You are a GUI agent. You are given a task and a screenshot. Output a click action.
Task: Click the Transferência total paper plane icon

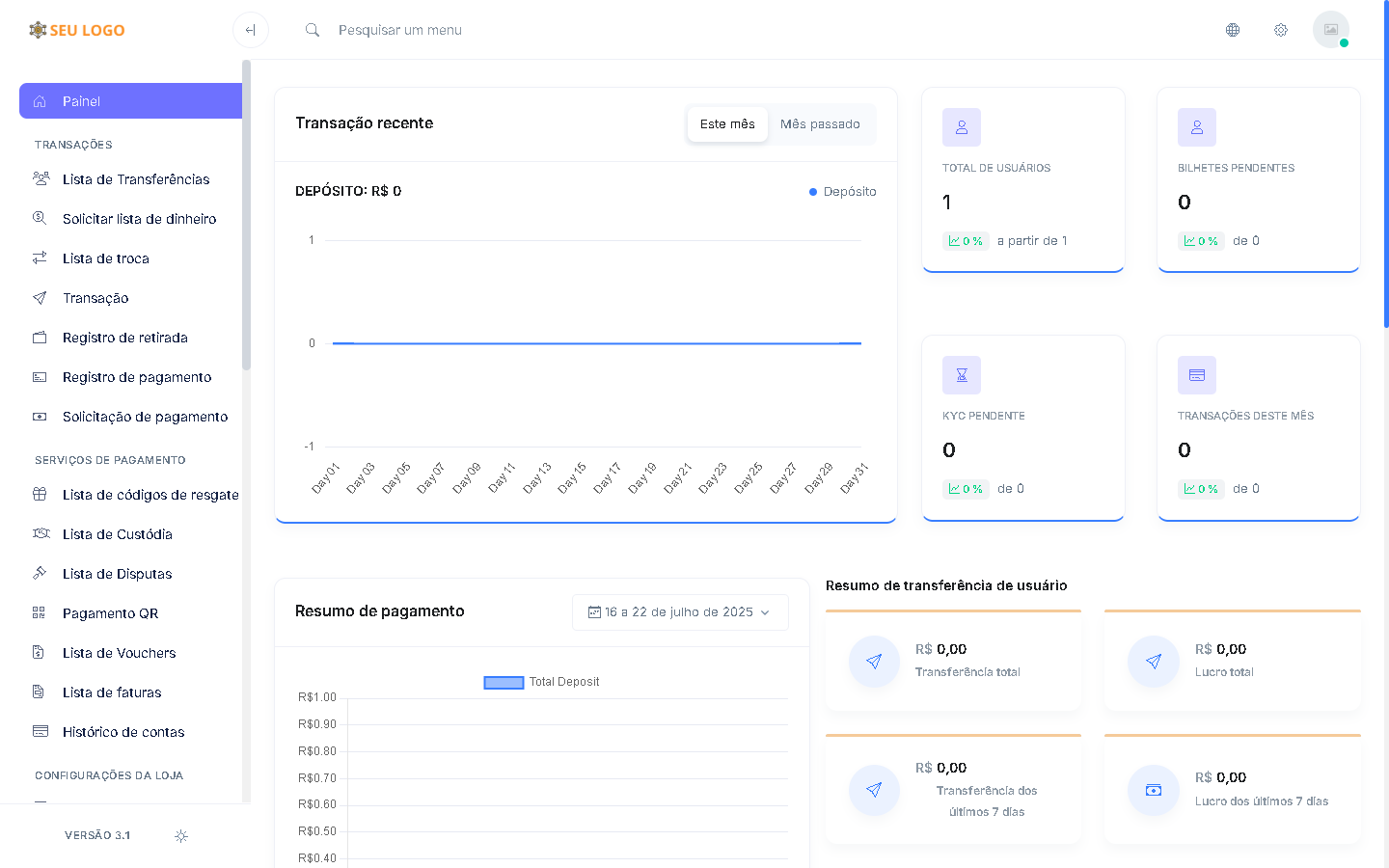pos(874,662)
